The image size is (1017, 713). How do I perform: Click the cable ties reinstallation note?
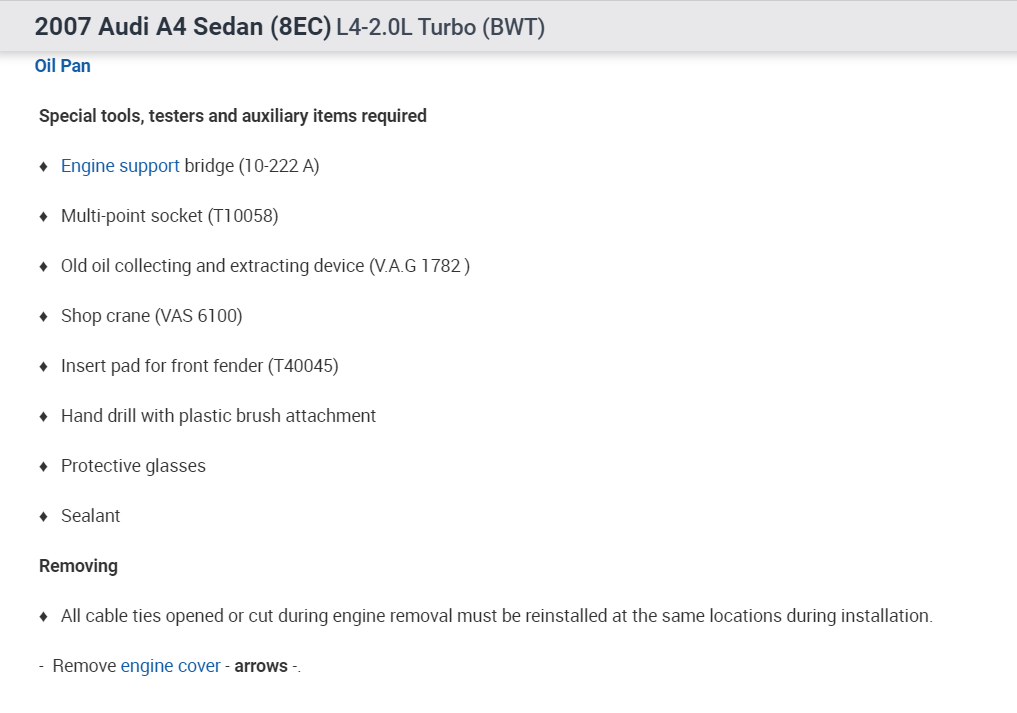coord(496,616)
